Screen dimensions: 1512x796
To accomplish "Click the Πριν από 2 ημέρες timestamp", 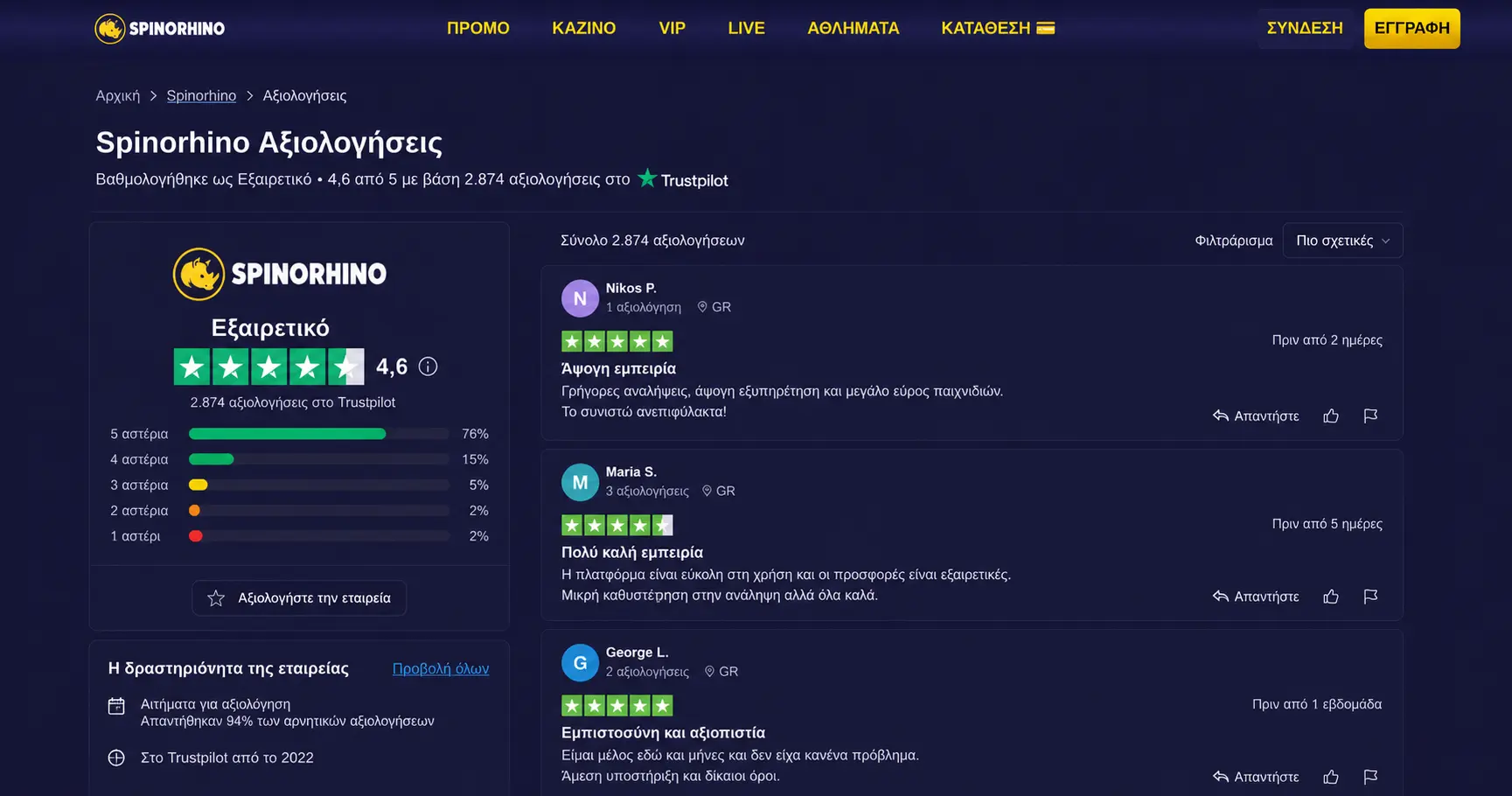I will [x=1327, y=340].
